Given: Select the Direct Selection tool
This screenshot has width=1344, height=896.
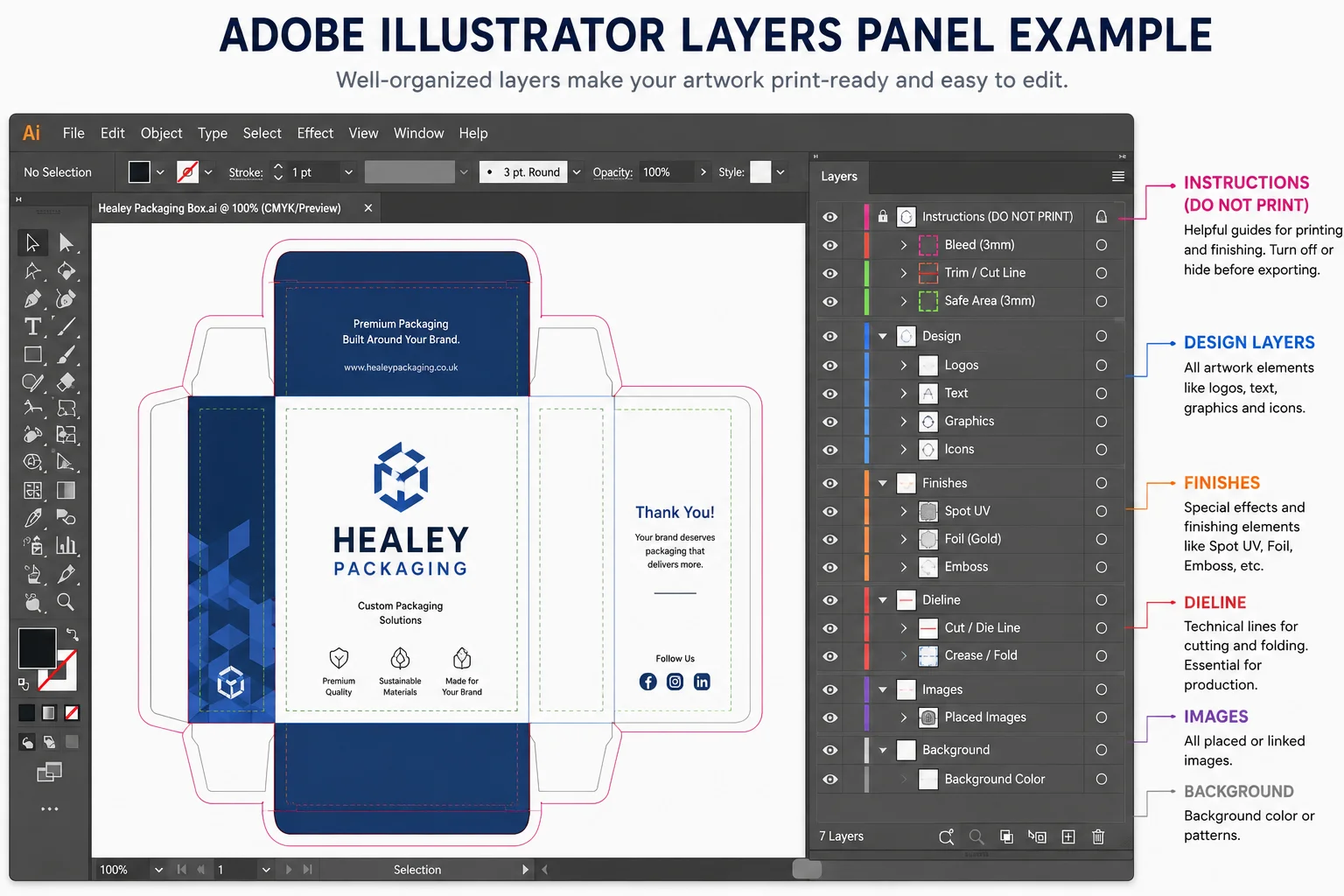Looking at the screenshot, I should click(x=66, y=242).
